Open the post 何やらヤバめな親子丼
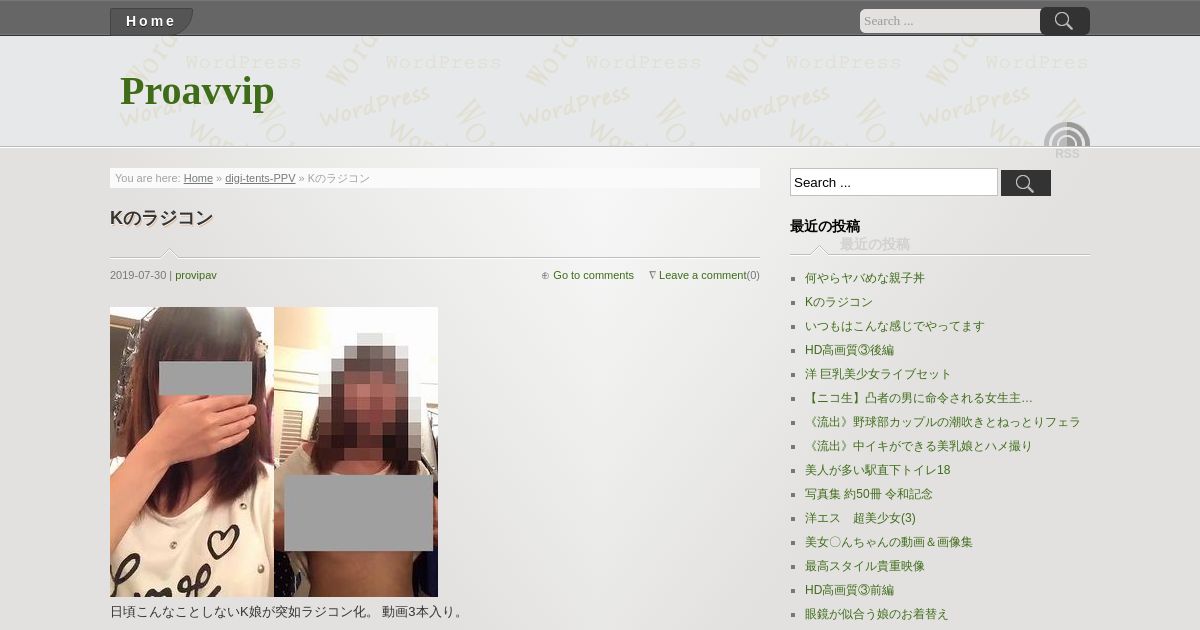Viewport: 1200px width, 630px height. point(865,278)
